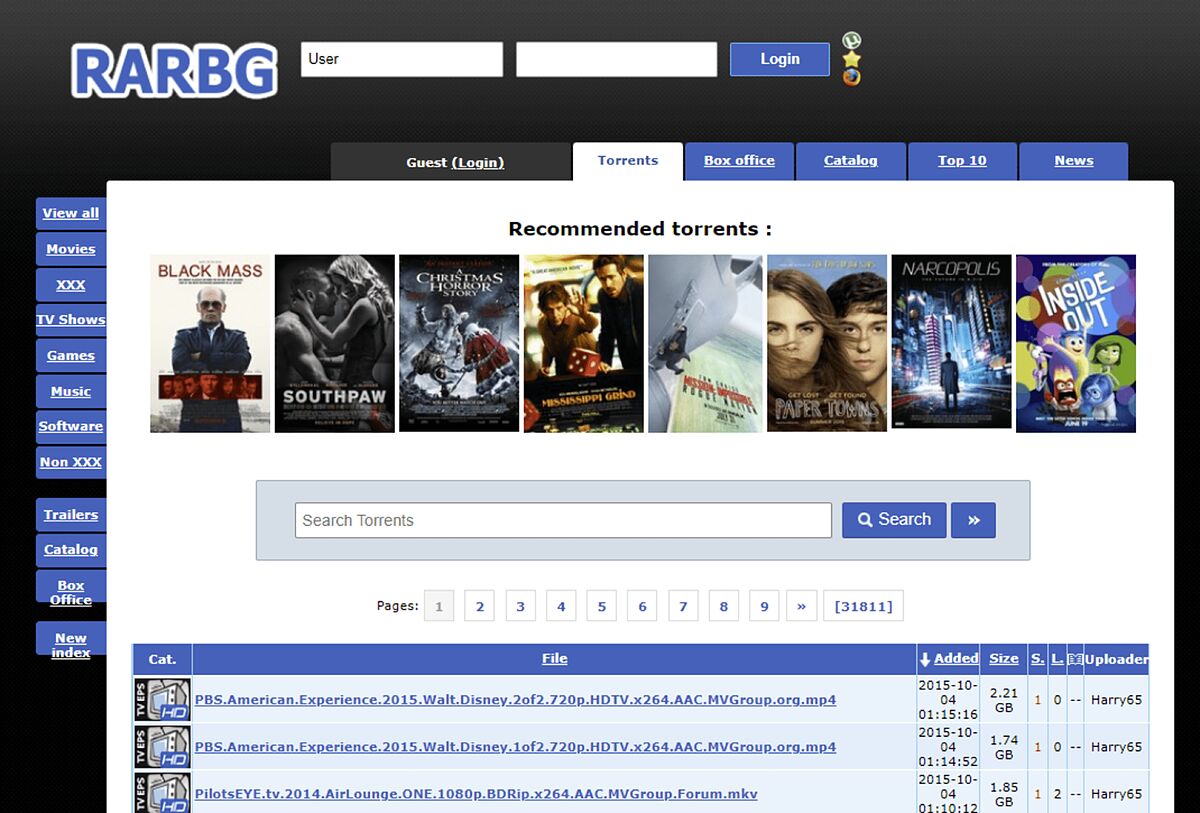Open the Walt.Disney.1of2.720p torrent link

coord(516,747)
